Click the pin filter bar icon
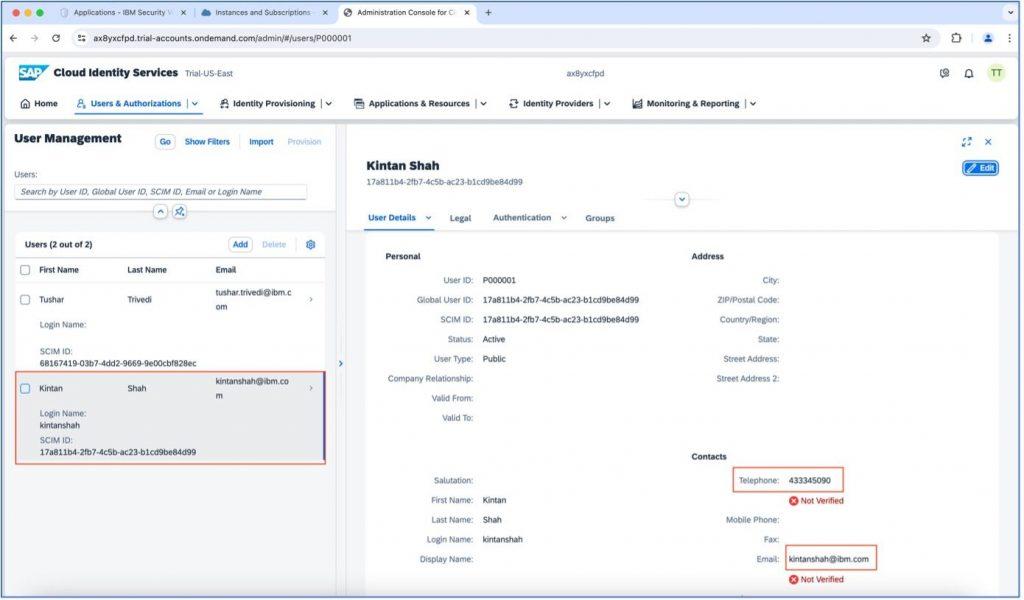 coord(180,212)
